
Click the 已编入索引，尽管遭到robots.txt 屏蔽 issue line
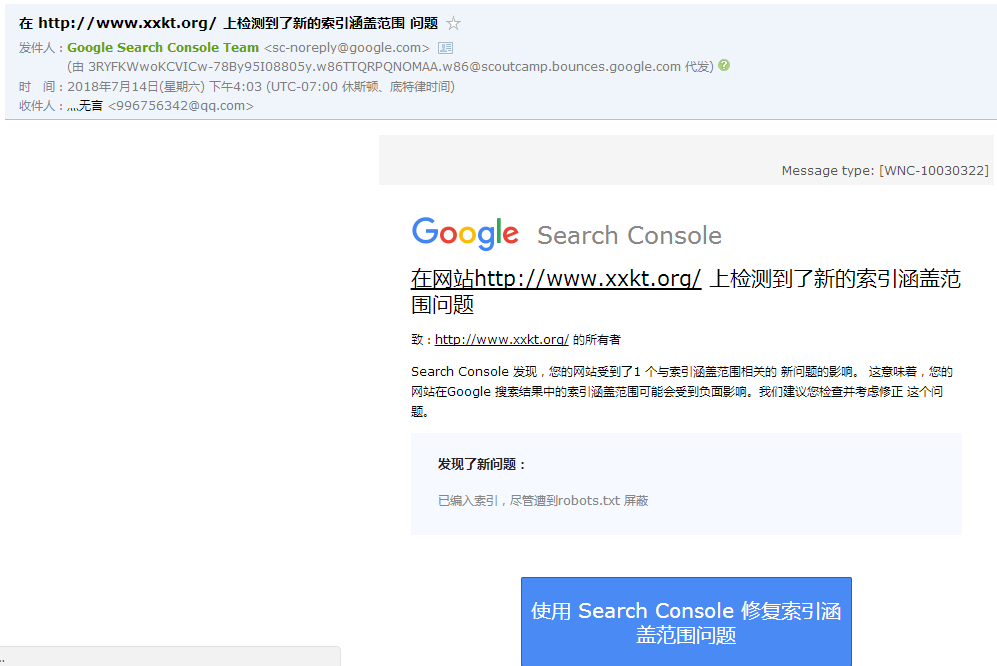point(543,501)
